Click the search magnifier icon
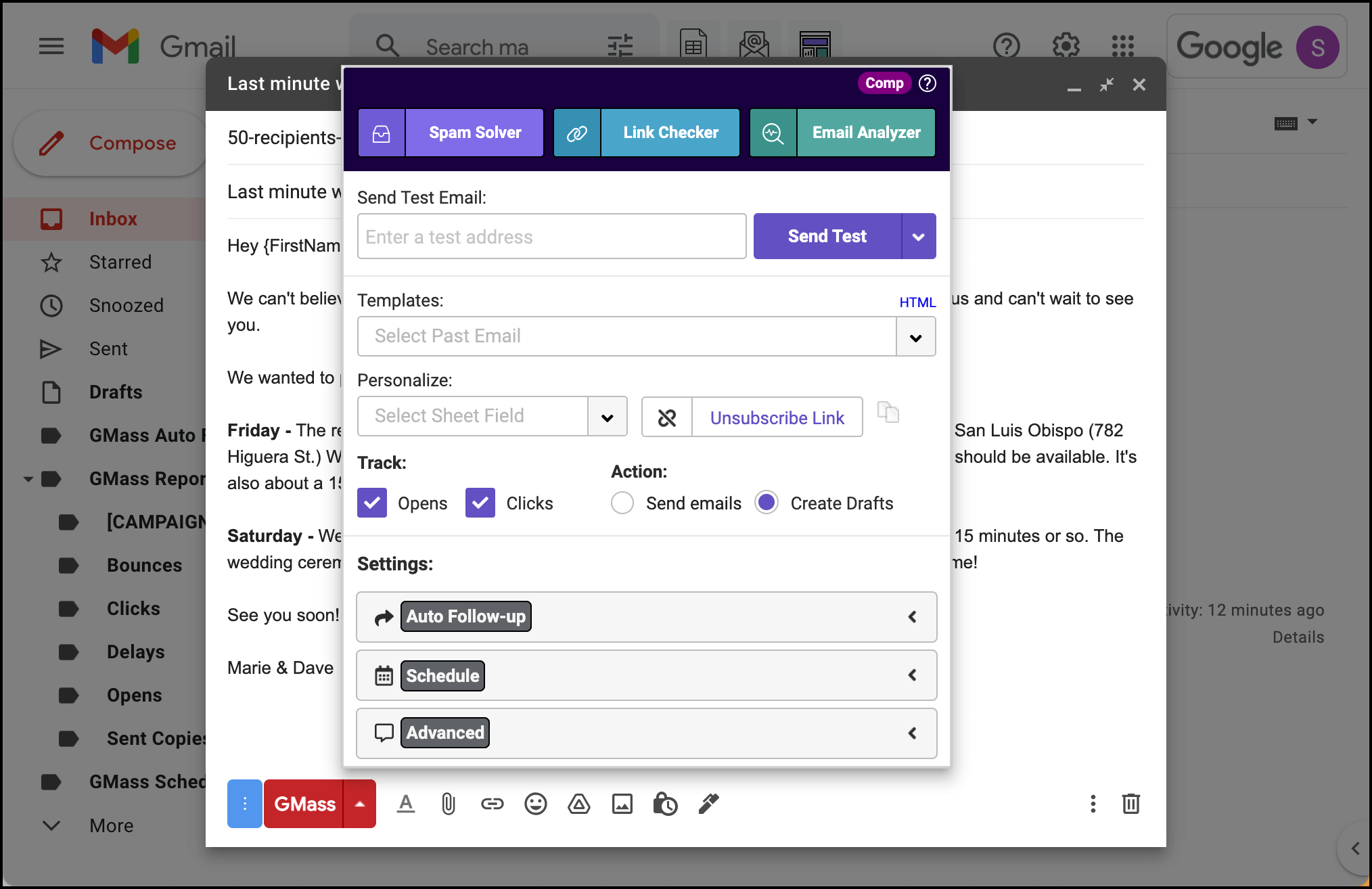The height and width of the screenshot is (889, 1372). 388,46
